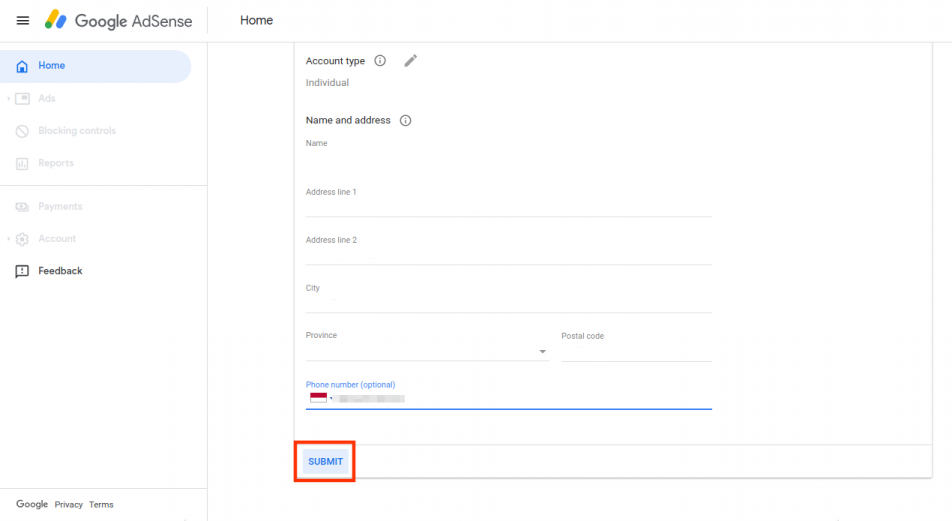Click the City input field
The image size is (952, 521).
(508, 303)
